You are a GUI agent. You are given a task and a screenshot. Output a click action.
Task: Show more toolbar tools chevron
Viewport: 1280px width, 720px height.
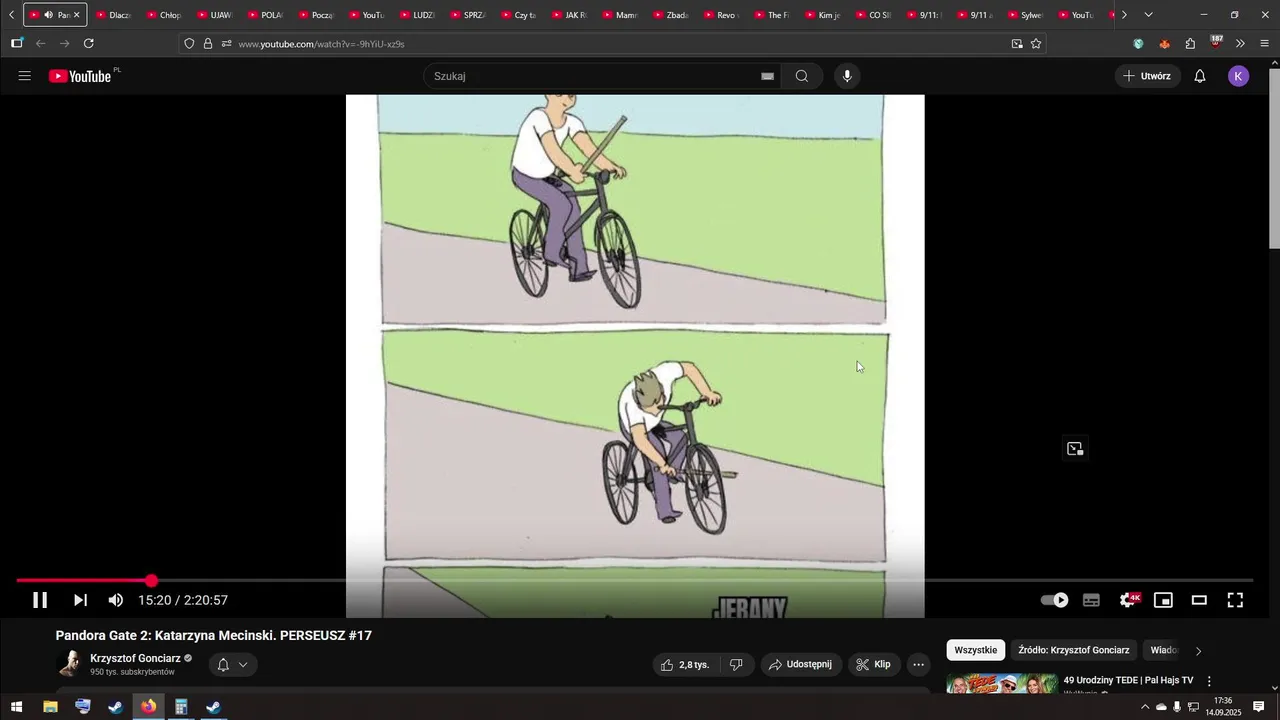coord(1240,43)
